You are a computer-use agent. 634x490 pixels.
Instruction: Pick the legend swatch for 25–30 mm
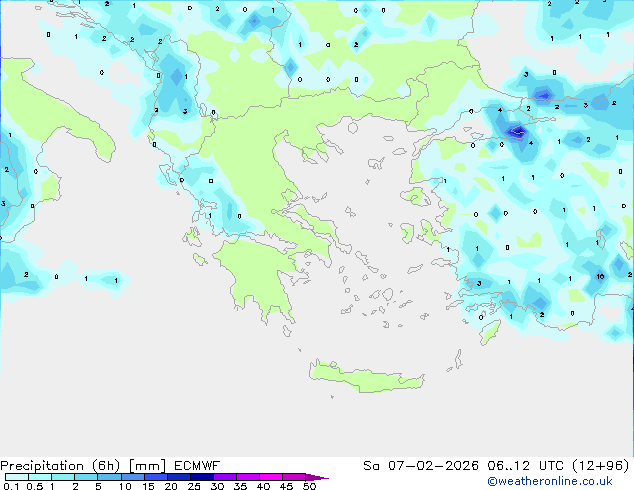[x=202, y=477]
